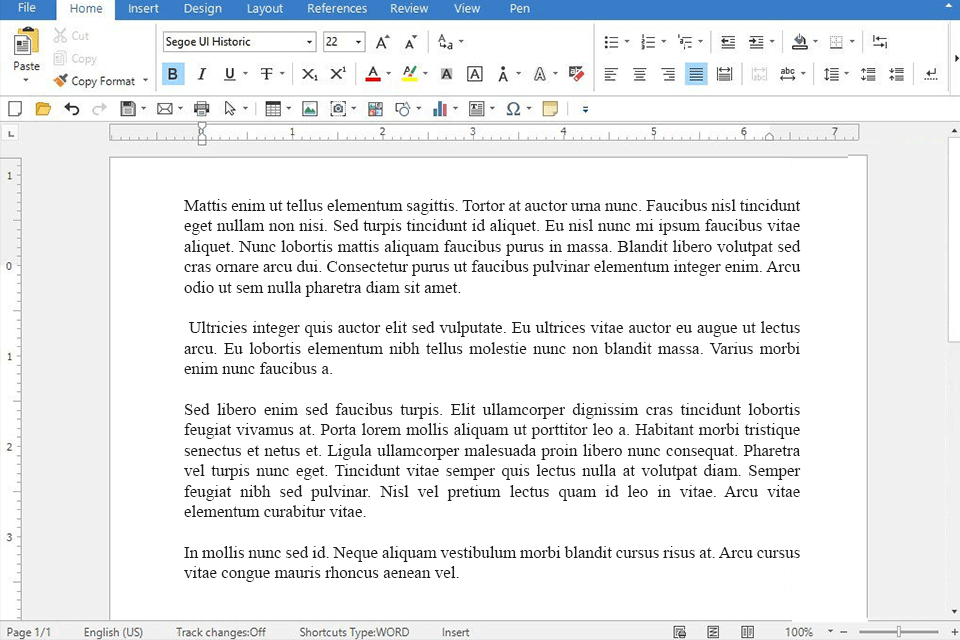Insert an image using the picture icon
960x640 pixels.
(308, 108)
